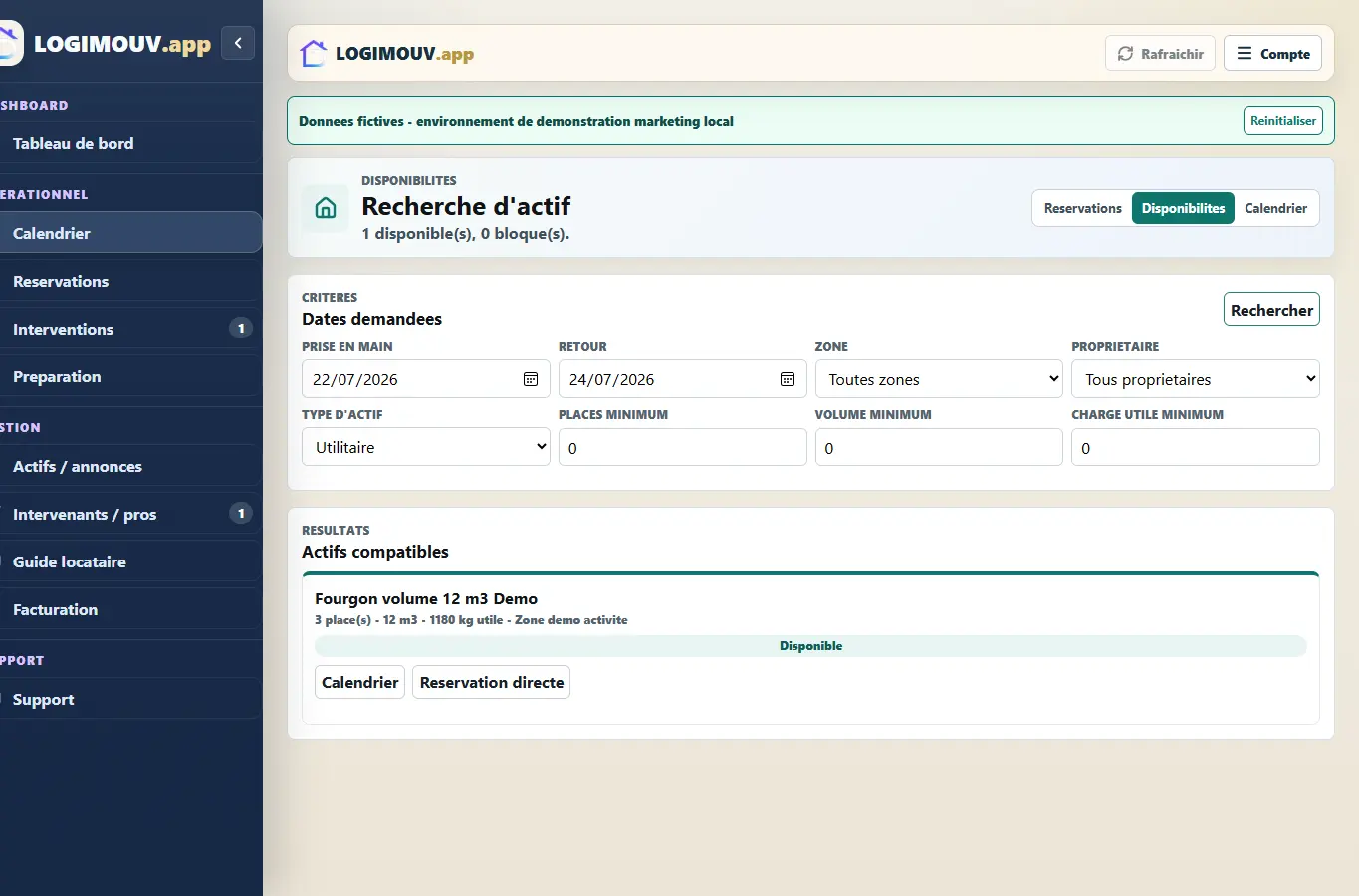Click the Reinitialiser button in demo banner
The width and height of the screenshot is (1359, 896).
[1282, 120]
